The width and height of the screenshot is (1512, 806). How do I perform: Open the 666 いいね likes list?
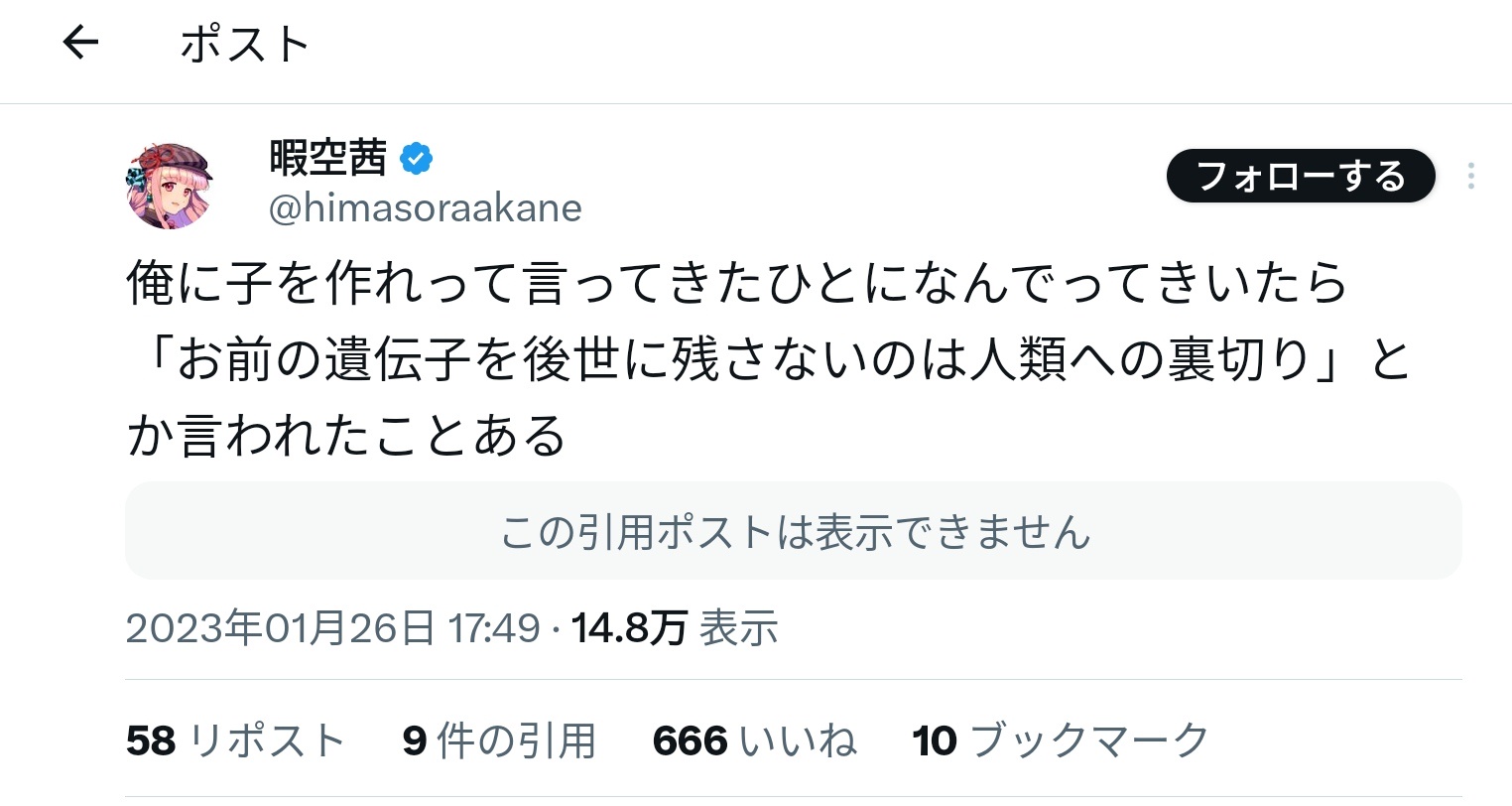click(x=754, y=740)
